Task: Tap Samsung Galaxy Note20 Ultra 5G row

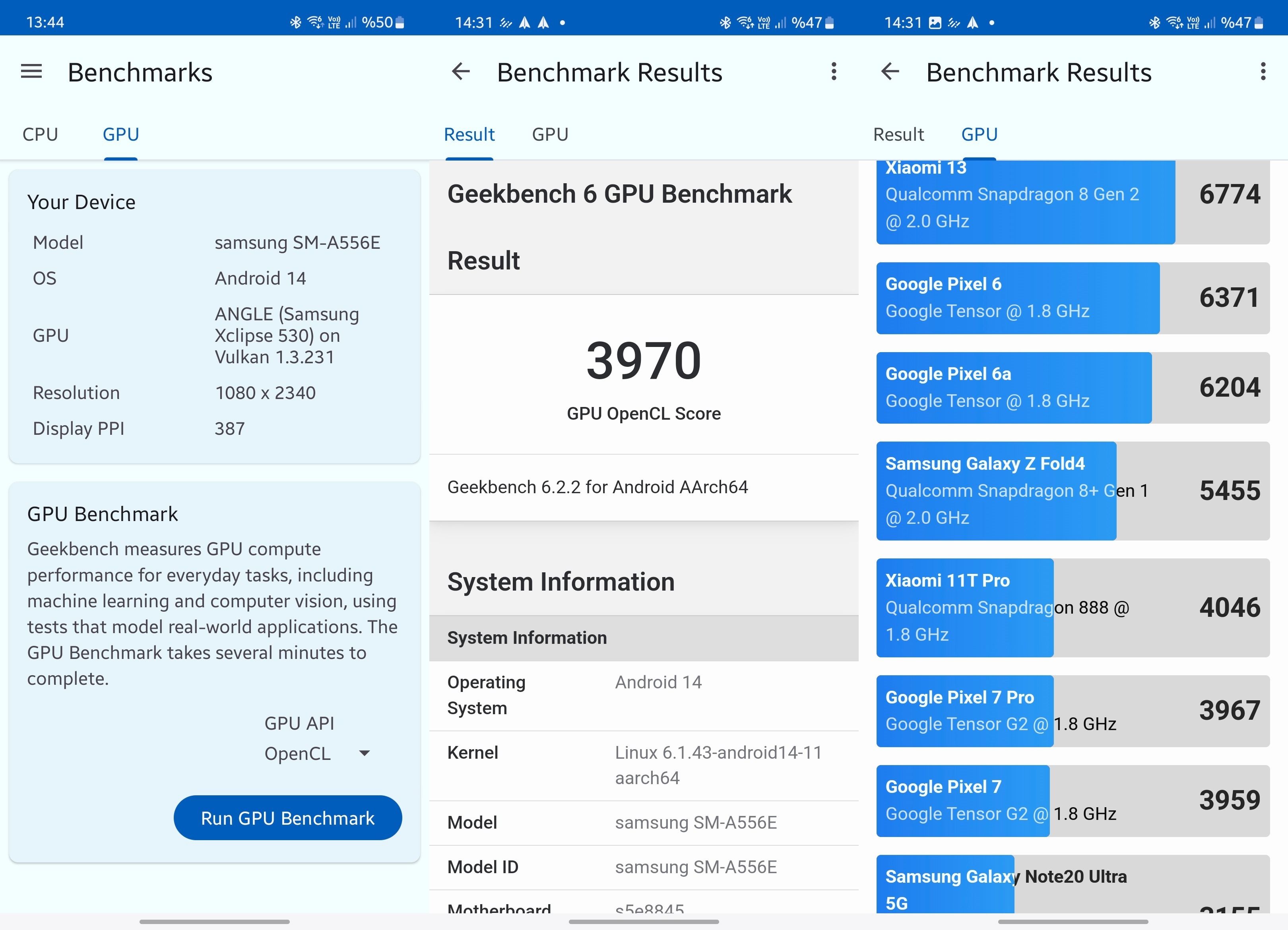Action: coord(1073,884)
